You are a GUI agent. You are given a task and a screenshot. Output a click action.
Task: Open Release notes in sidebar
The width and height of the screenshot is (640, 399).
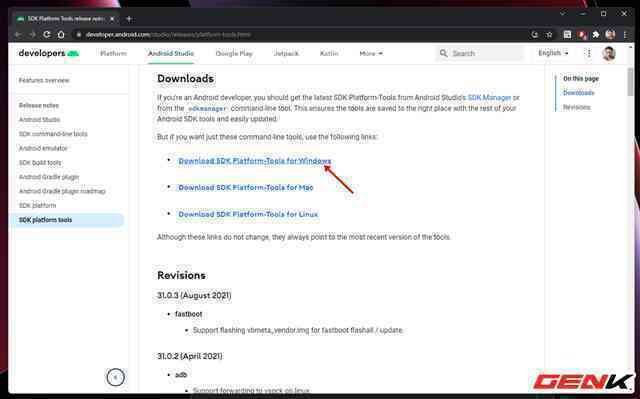point(39,105)
